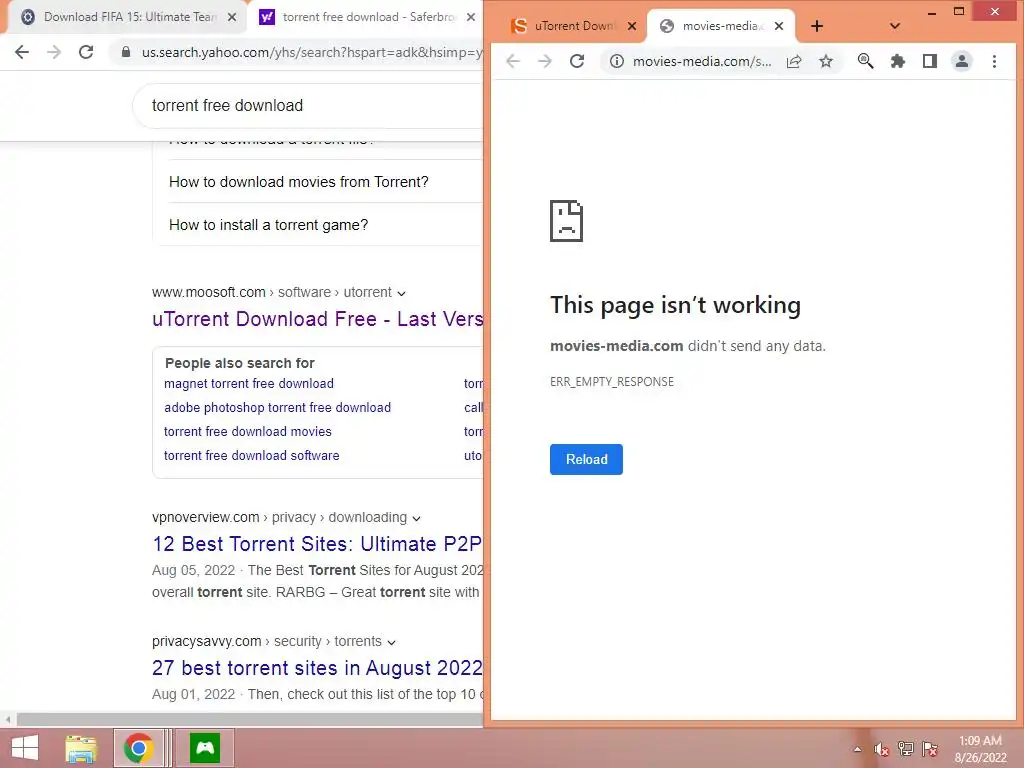Open the Chrome profile avatar
The image size is (1024, 768).
tap(962, 61)
